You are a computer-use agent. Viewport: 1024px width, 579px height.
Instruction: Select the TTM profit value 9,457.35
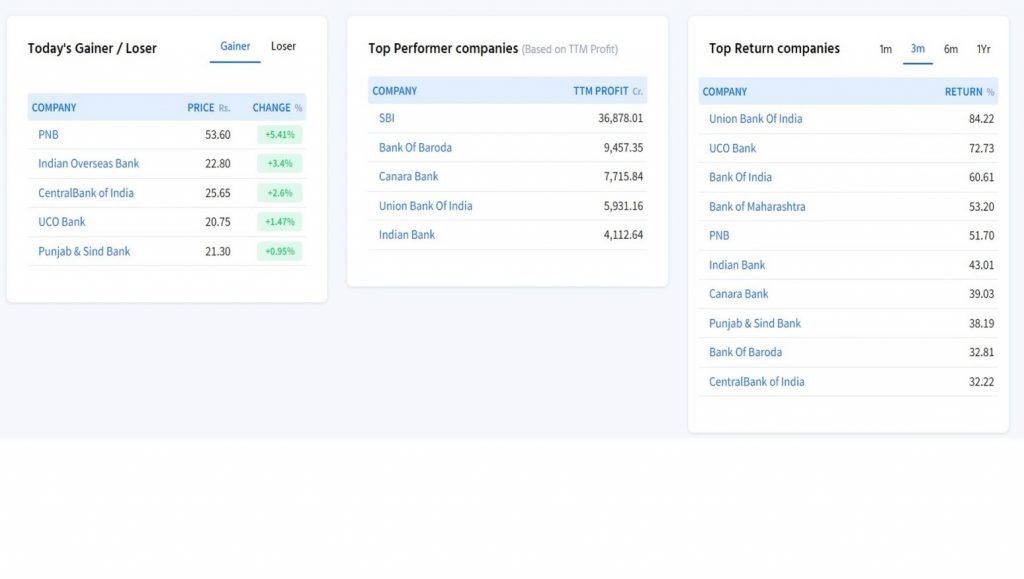click(623, 148)
